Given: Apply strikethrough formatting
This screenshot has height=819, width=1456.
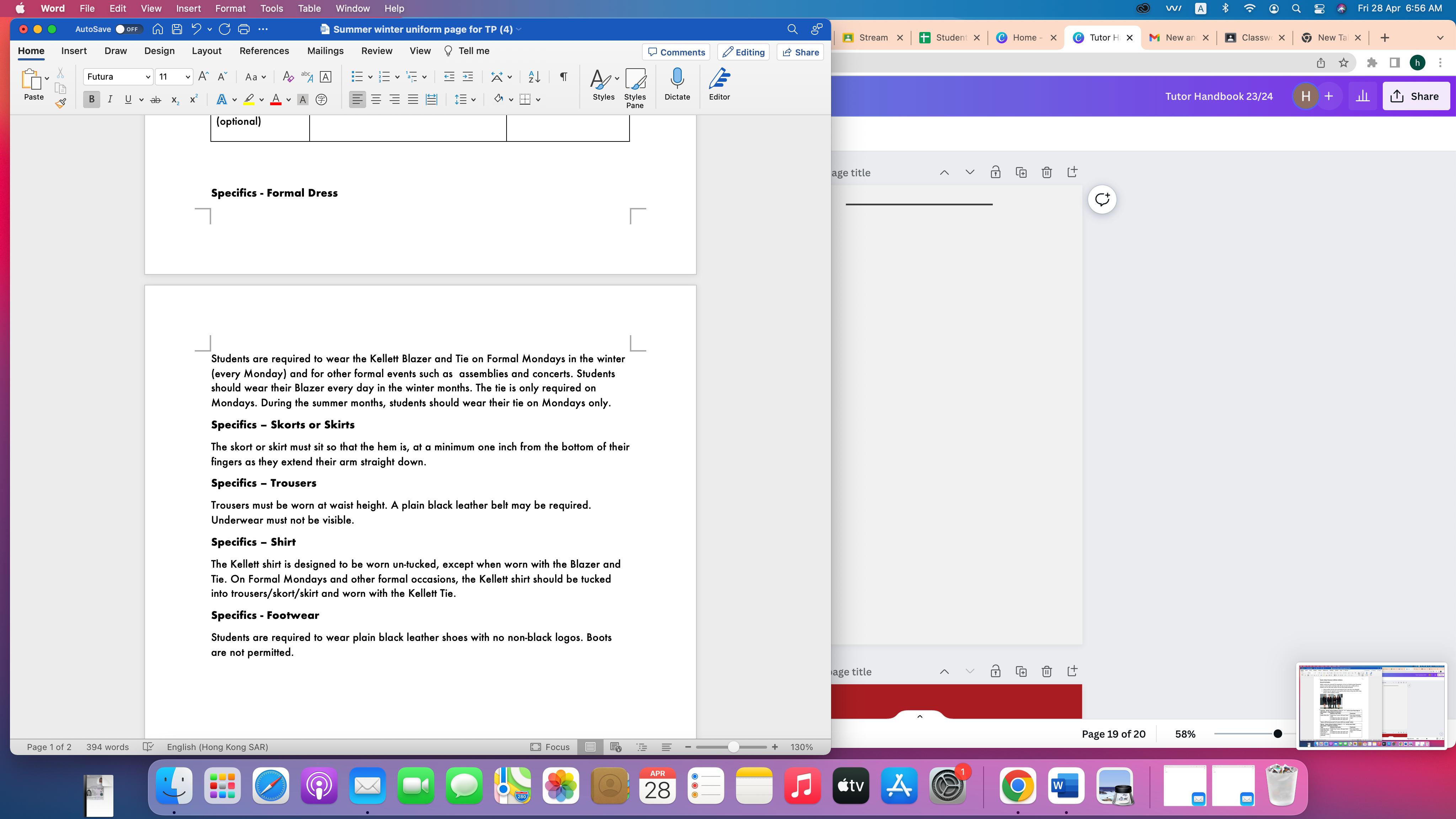Looking at the screenshot, I should click(x=155, y=100).
